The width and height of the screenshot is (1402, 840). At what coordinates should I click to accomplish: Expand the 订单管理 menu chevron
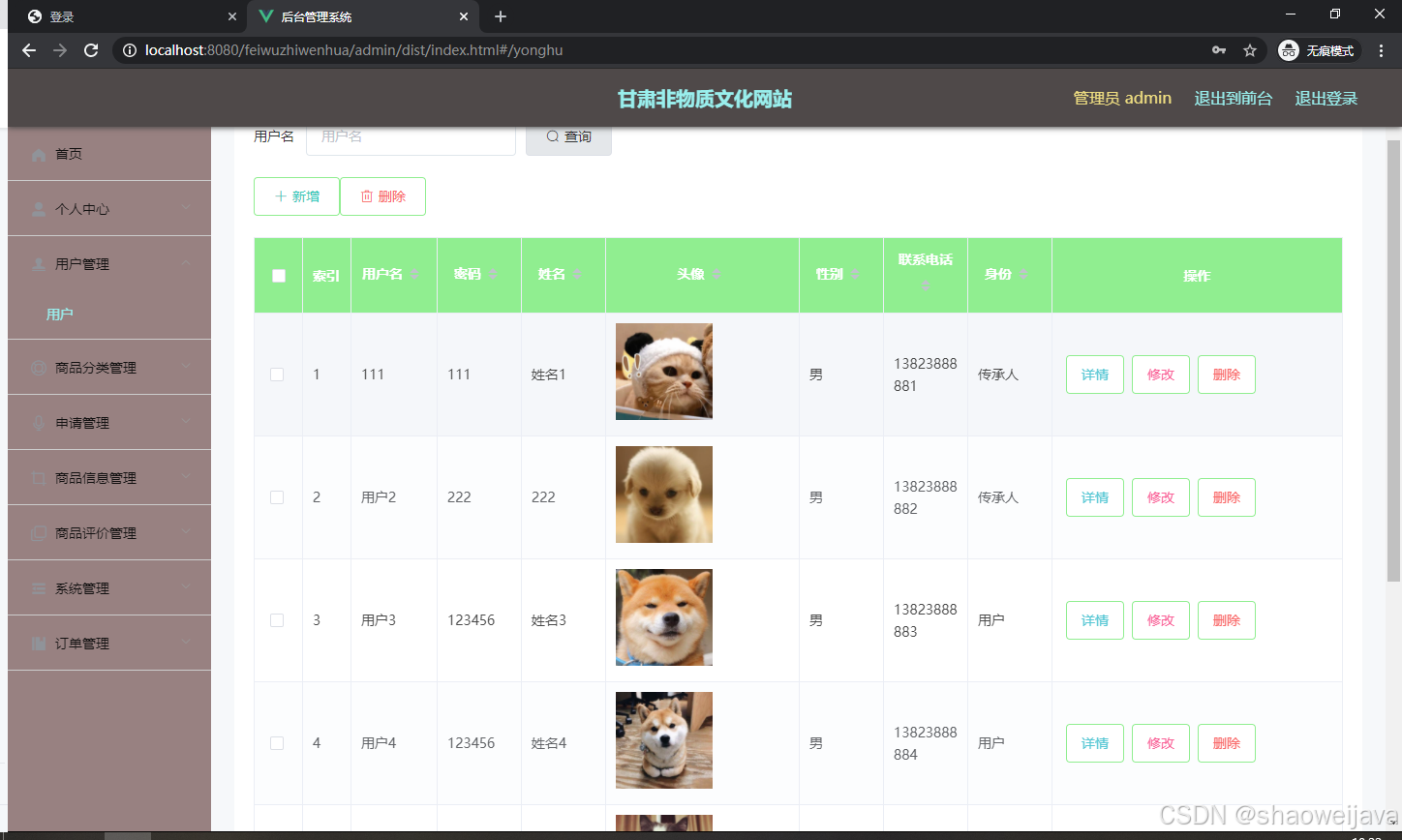[x=186, y=643]
